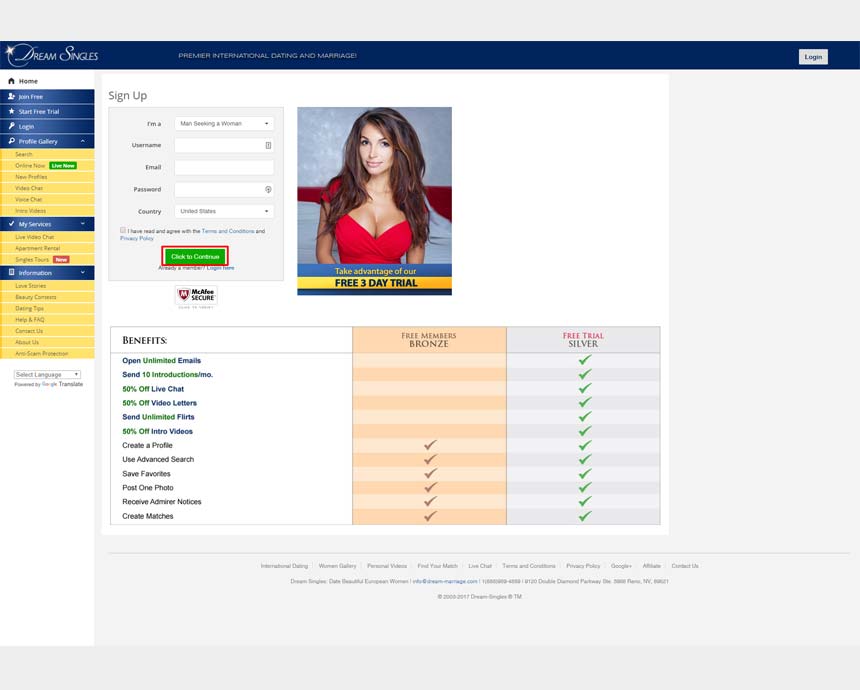
Task: Click the Dream Singles logo
Action: click(52, 55)
